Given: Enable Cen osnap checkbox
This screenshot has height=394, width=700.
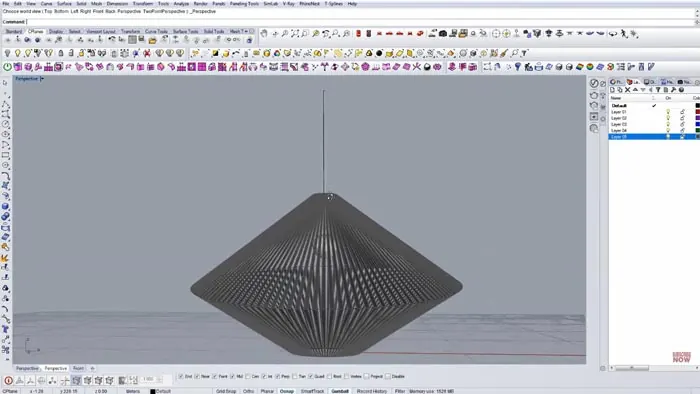Looking at the screenshot, I should [x=248, y=377].
